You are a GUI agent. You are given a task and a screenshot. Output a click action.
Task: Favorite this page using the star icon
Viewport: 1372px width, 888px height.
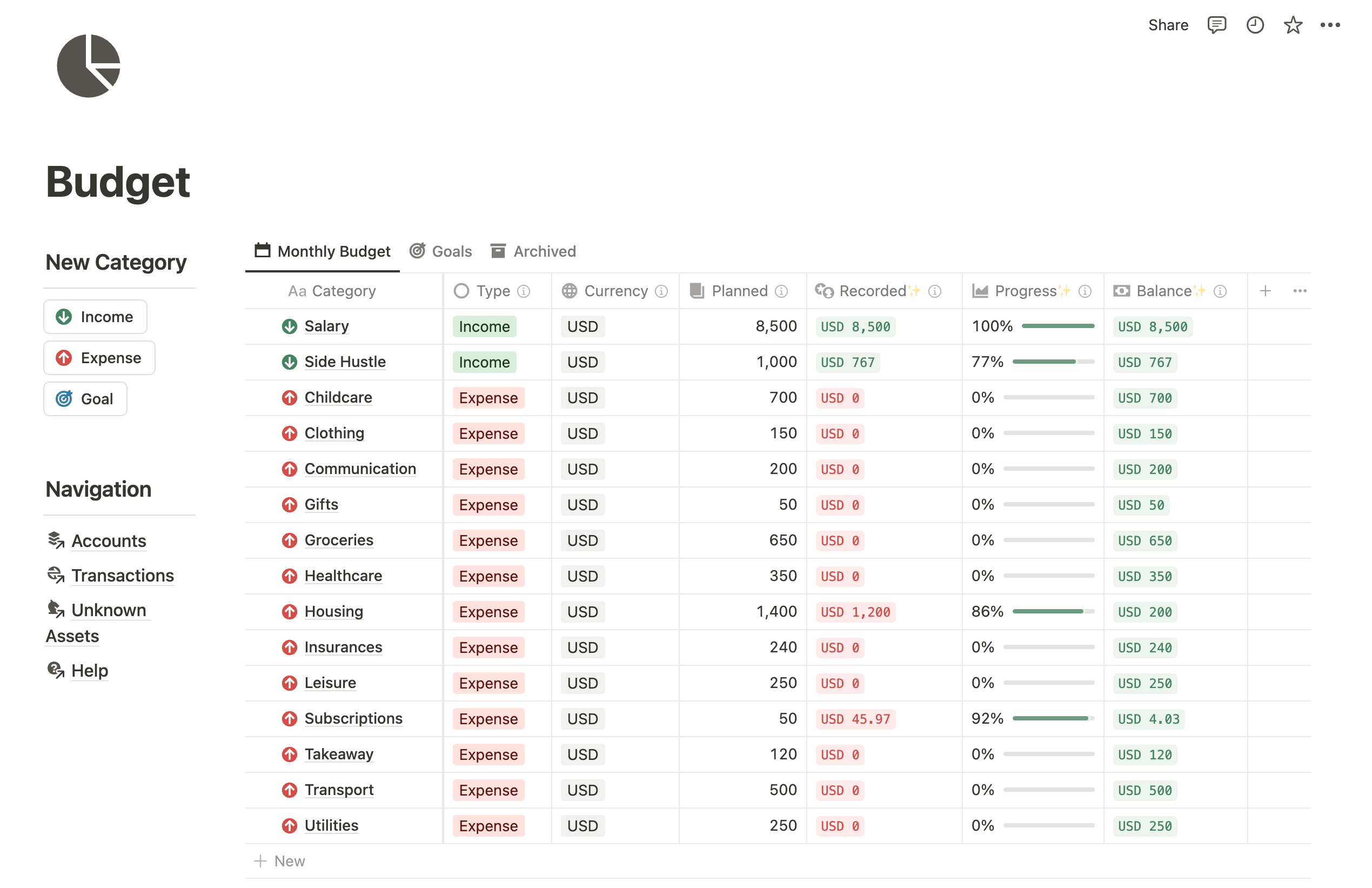point(1293,25)
